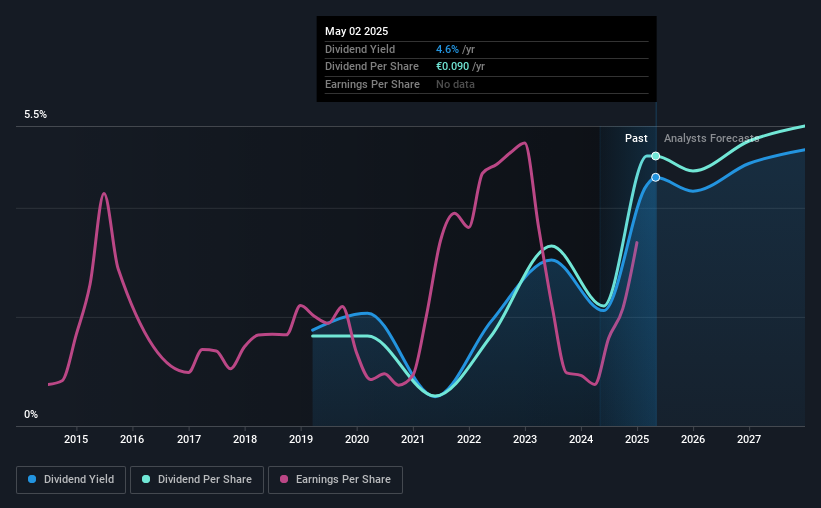Click the tooltip Dividend Per Share row label
Viewport: 821px width, 508px height.
pyautogui.click(x=372, y=67)
